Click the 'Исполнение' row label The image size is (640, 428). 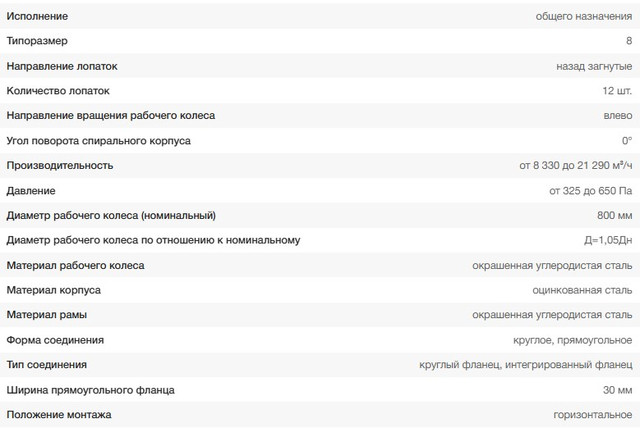point(37,16)
